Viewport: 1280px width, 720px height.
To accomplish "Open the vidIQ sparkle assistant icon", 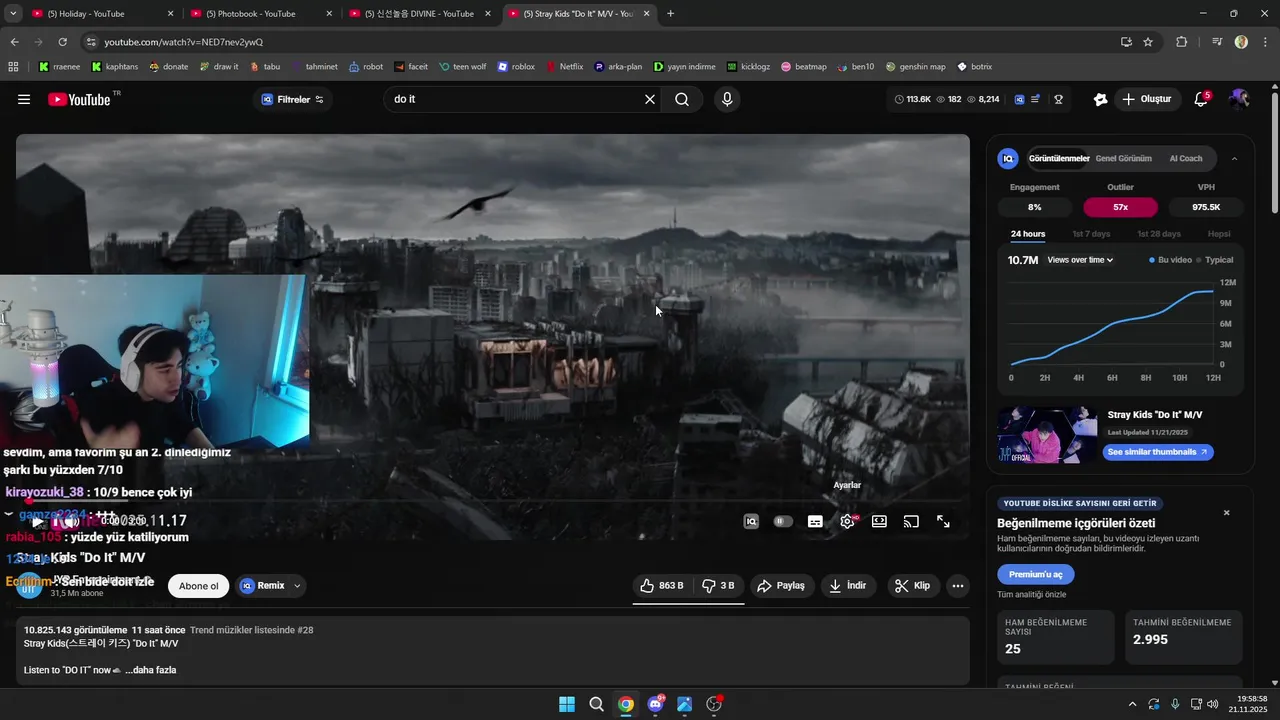I will click(x=1100, y=99).
